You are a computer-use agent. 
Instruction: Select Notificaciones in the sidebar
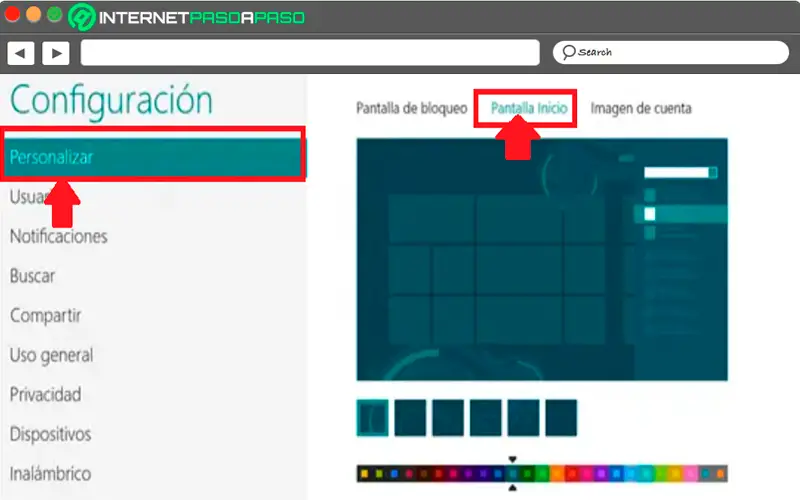click(x=59, y=236)
